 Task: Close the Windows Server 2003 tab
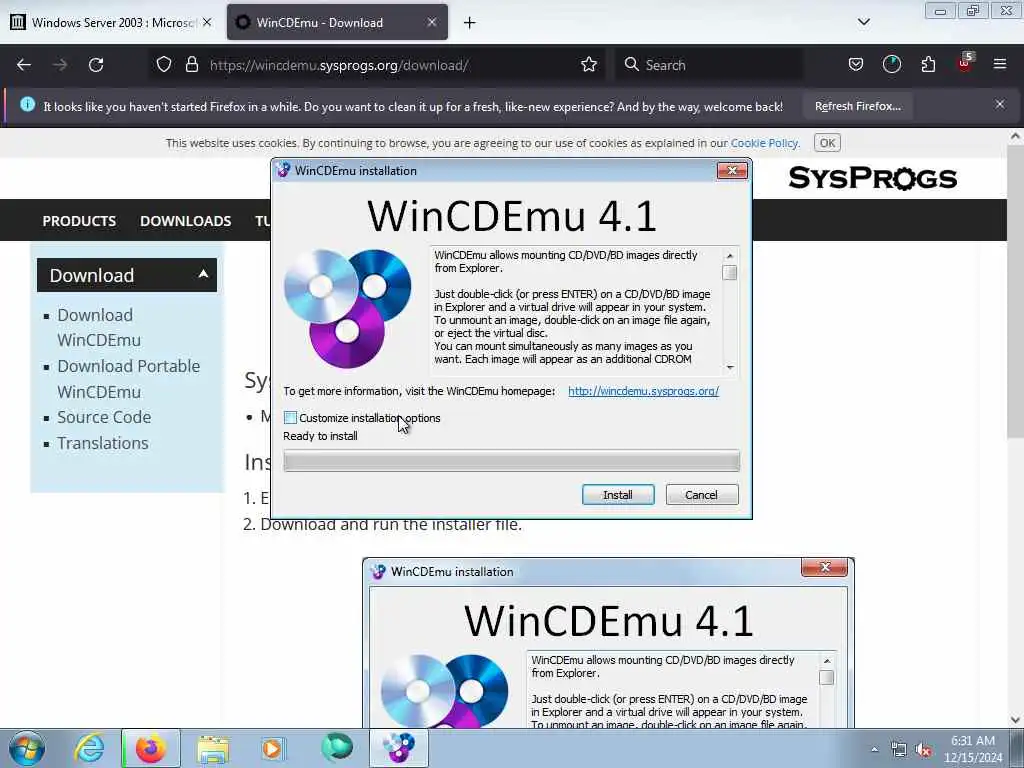click(x=206, y=22)
